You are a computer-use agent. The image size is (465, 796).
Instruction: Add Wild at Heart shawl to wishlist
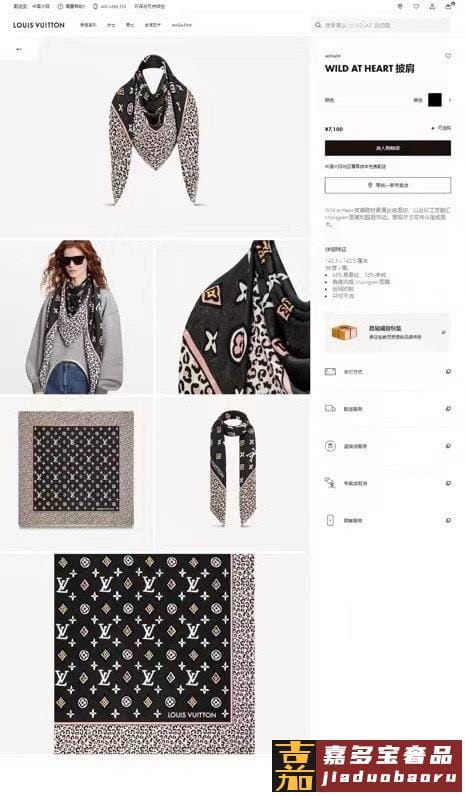pos(448,56)
